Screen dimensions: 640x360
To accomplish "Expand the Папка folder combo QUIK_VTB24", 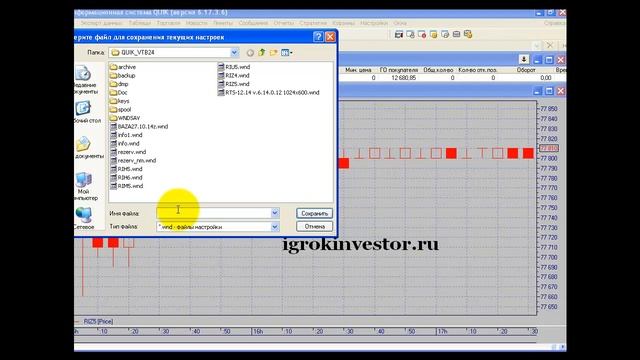I will [x=234, y=52].
